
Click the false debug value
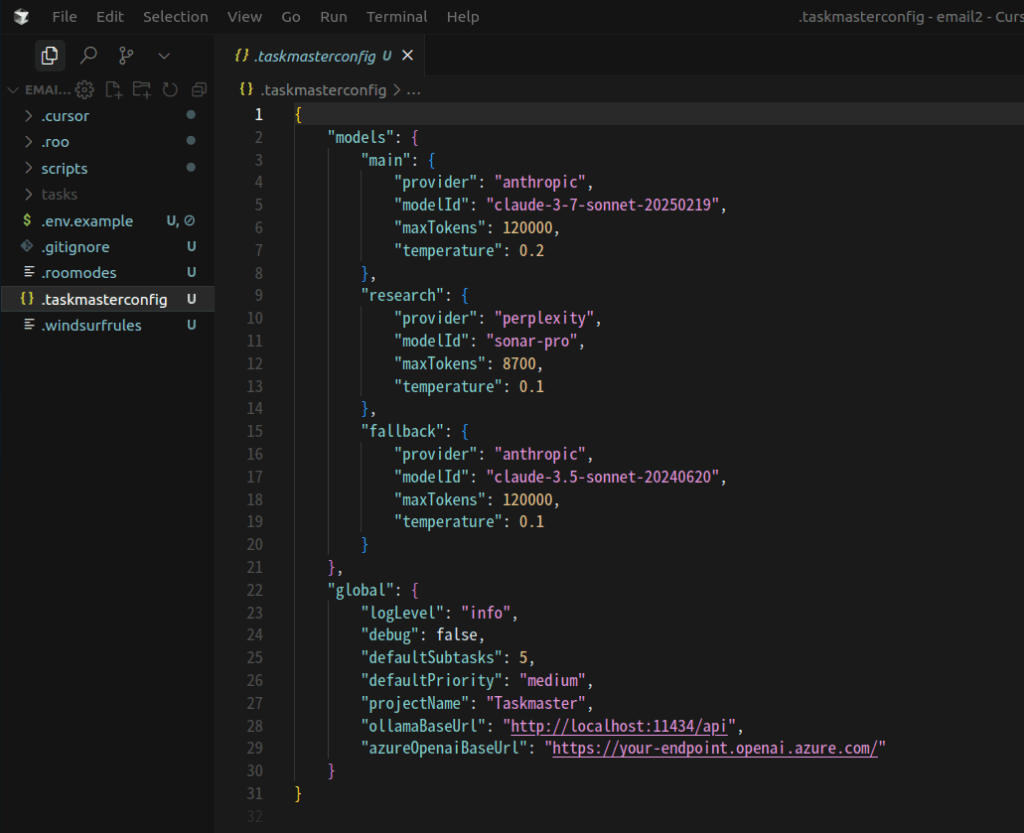pyautogui.click(x=457, y=635)
